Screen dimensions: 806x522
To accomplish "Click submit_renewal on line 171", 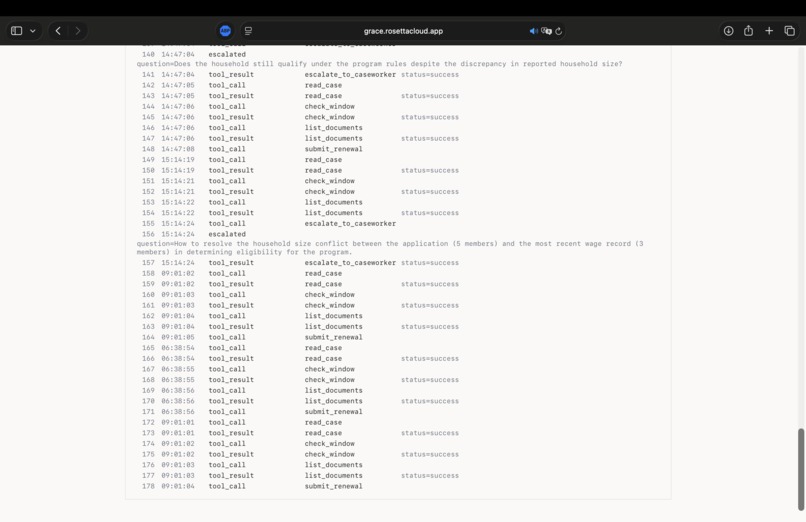I will click(333, 412).
